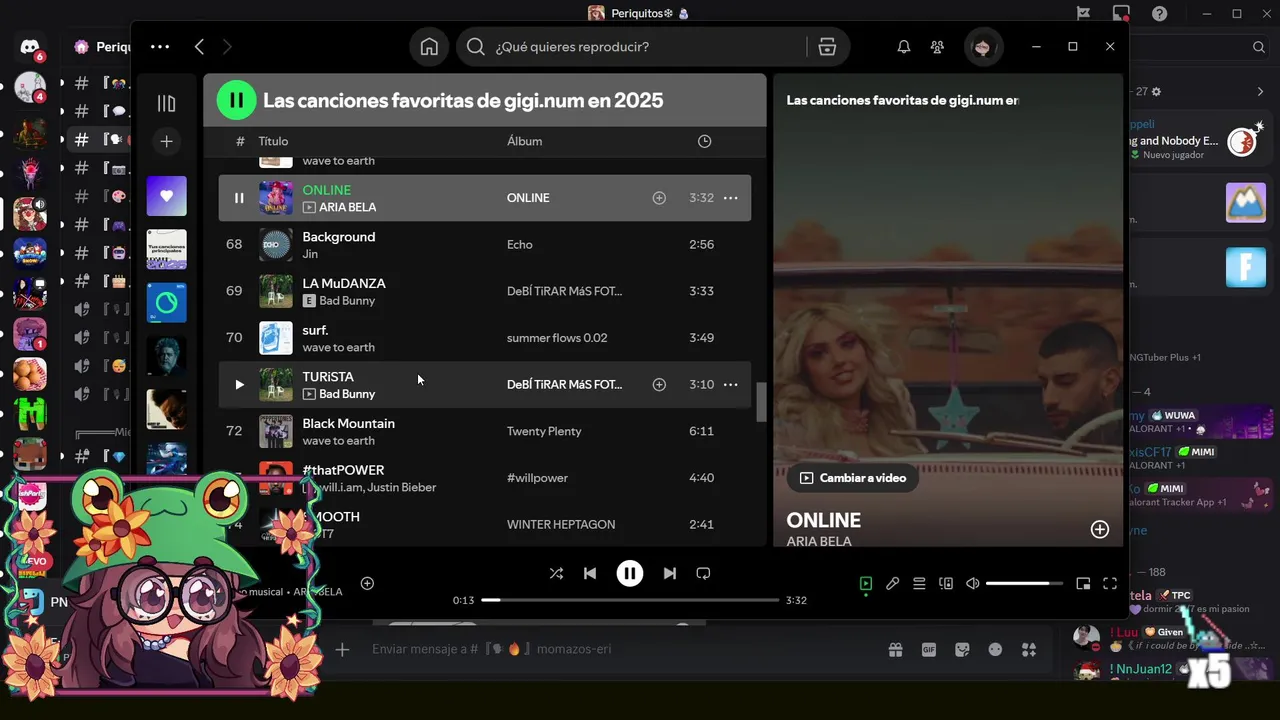
Task: Skip to previous track
Action: click(x=590, y=573)
